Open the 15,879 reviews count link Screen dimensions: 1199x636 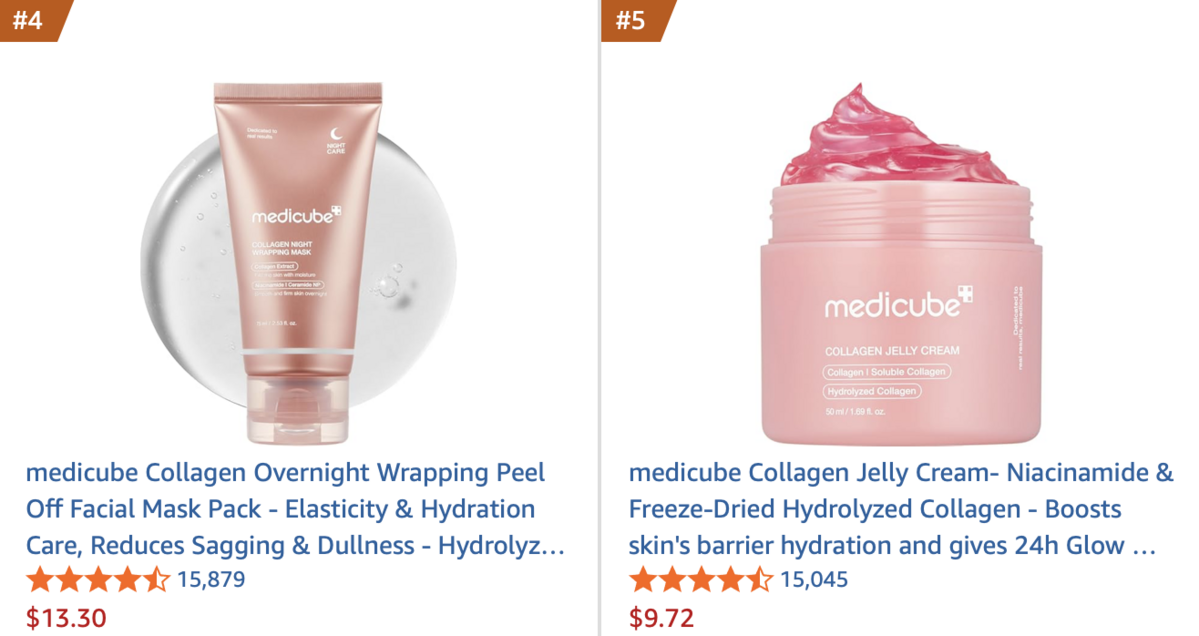211,579
